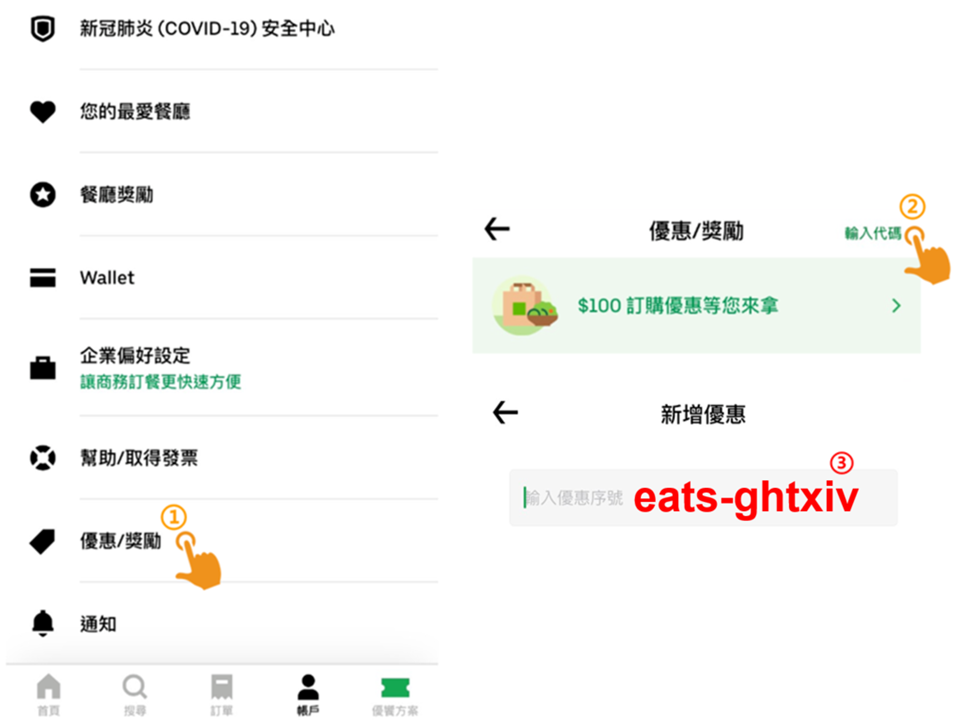962x720 pixels.
Task: Tap the tag icon next to 優惠/獎勵
Action: click(x=43, y=542)
